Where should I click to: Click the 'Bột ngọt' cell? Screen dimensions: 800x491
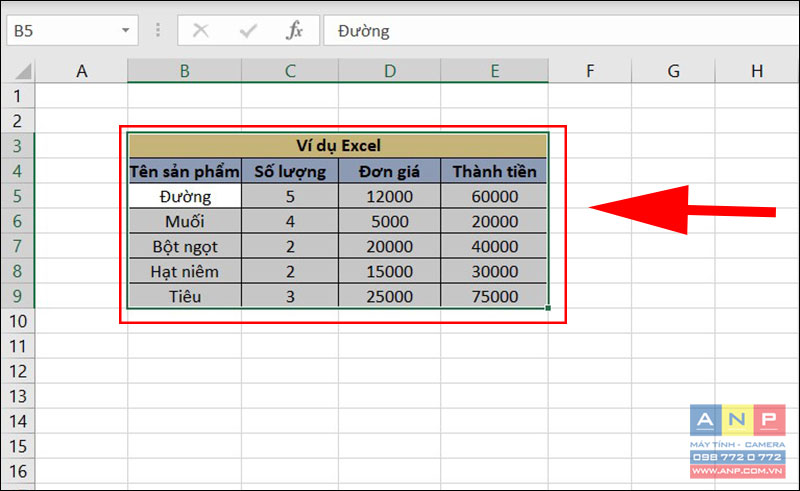pyautogui.click(x=185, y=246)
